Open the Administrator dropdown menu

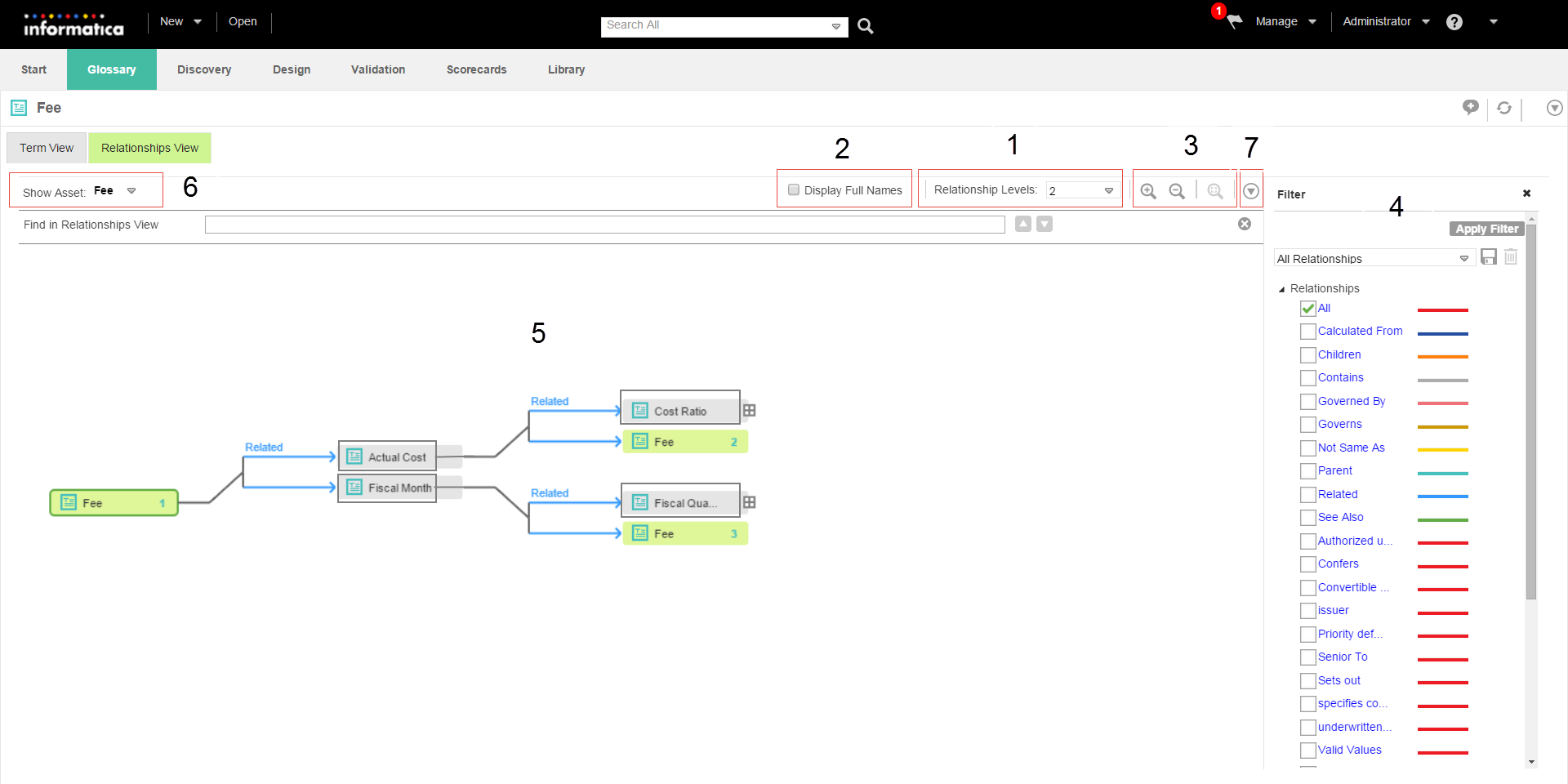click(x=1386, y=21)
